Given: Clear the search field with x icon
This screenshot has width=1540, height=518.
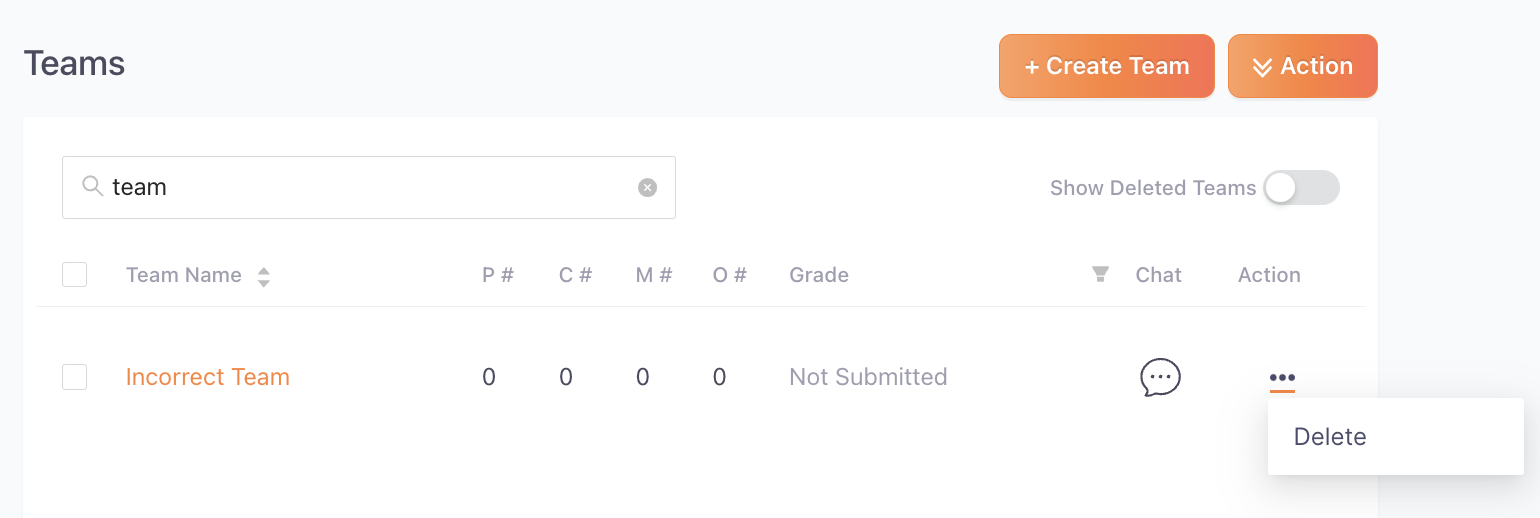Looking at the screenshot, I should [648, 187].
